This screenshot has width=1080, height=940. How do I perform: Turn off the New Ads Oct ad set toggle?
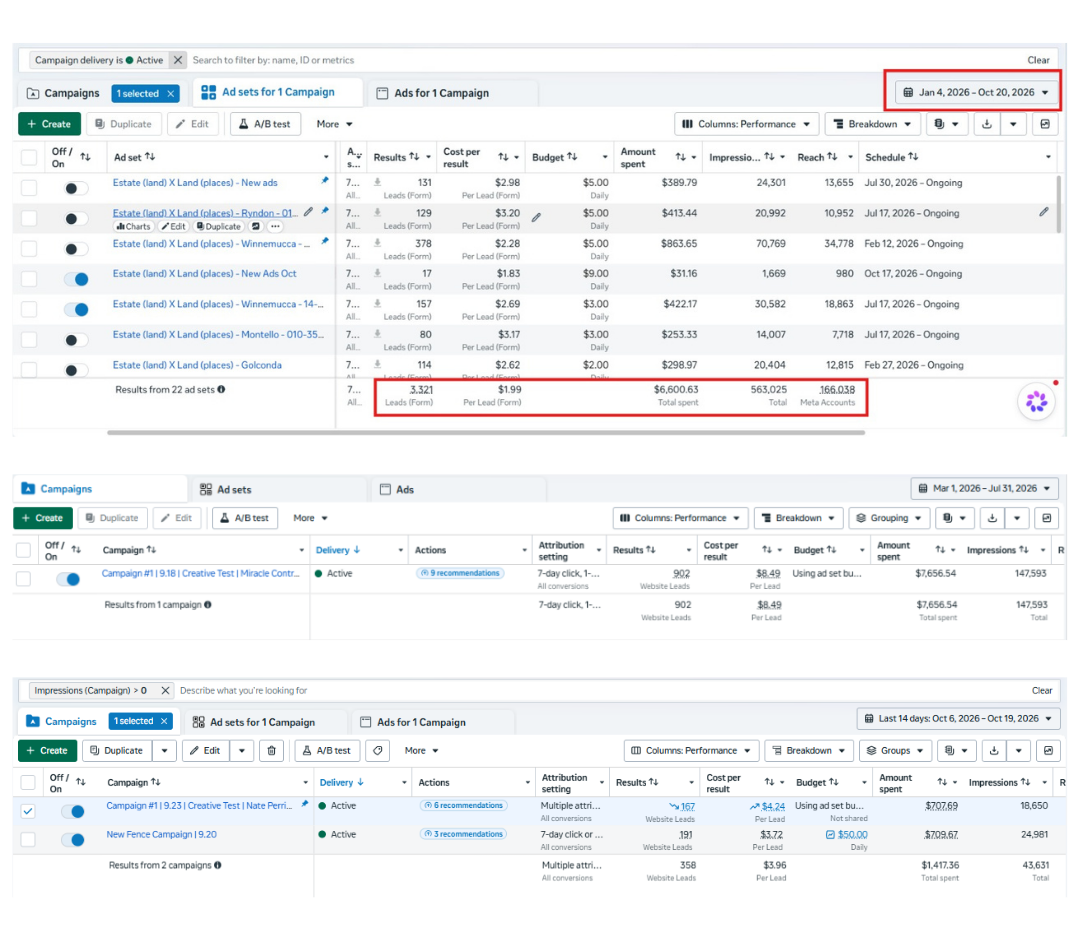click(x=76, y=279)
